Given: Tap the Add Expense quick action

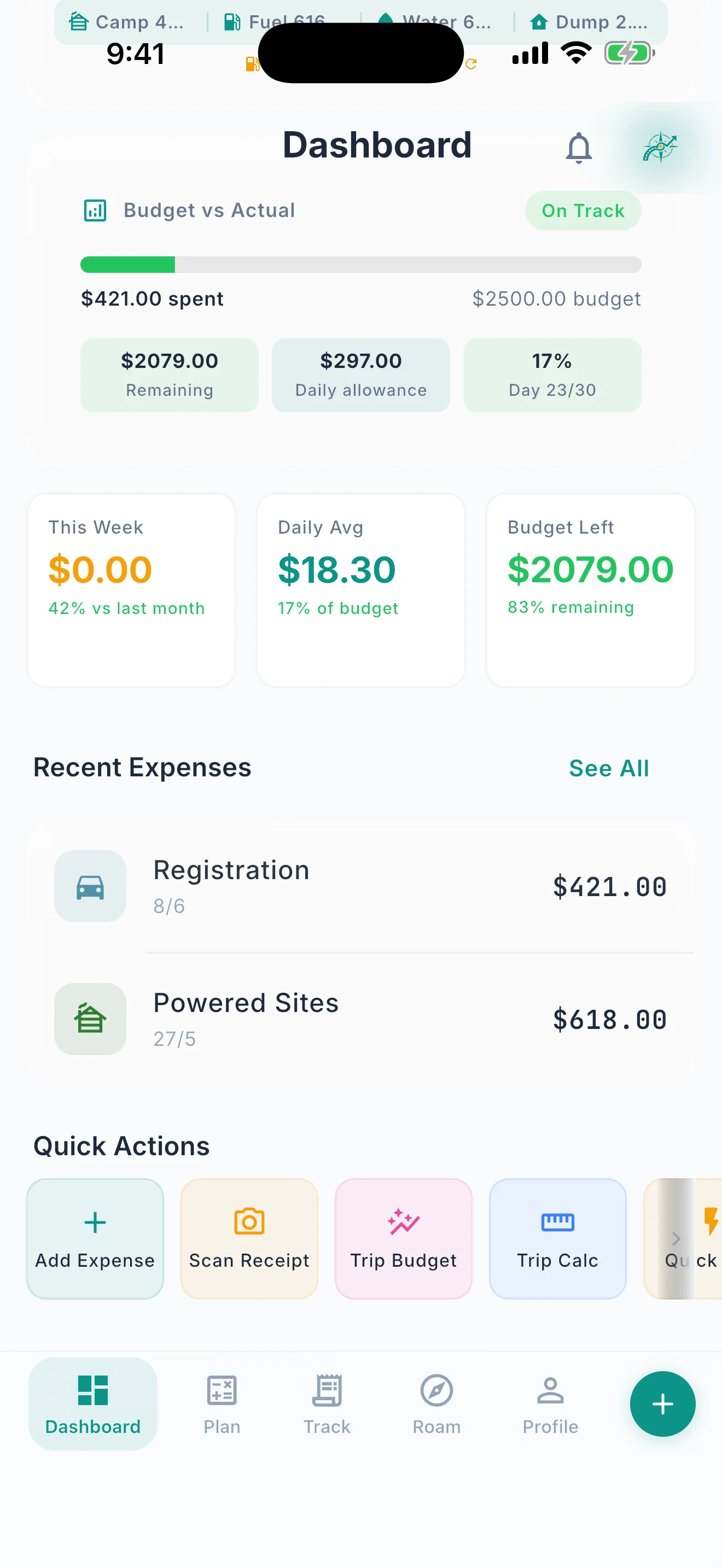Looking at the screenshot, I should [x=95, y=1239].
